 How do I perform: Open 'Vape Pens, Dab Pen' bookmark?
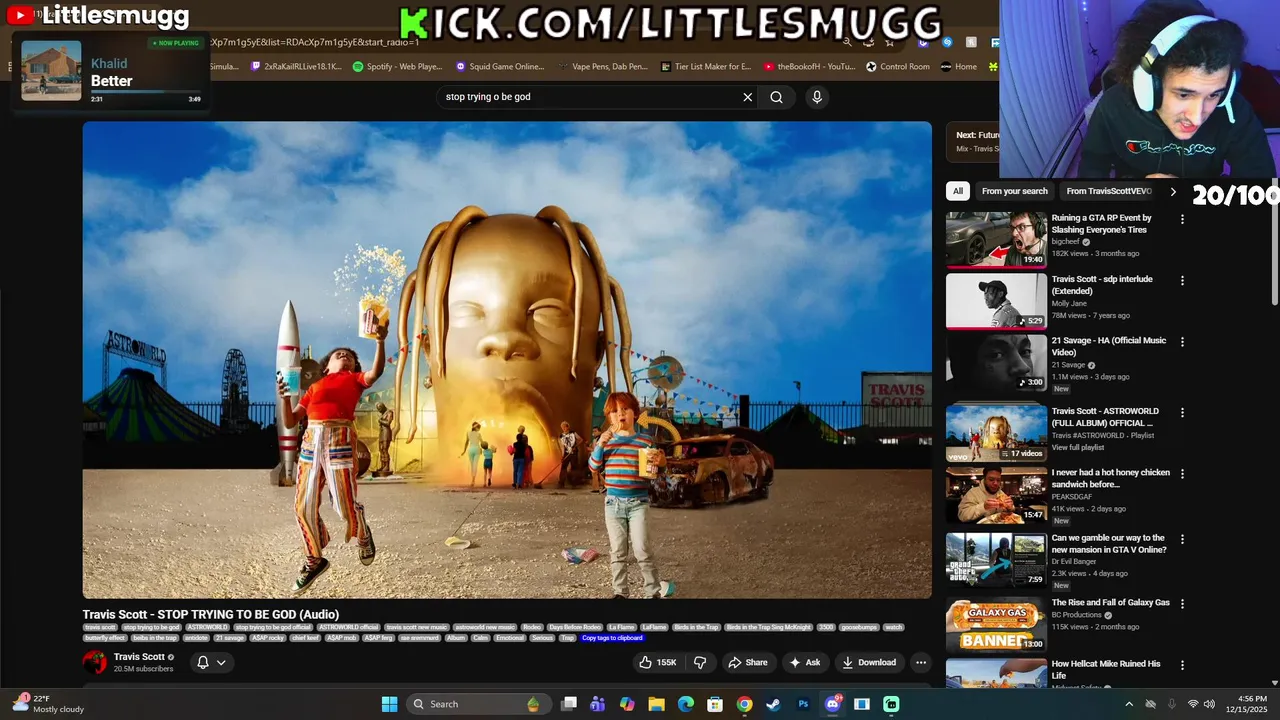pos(601,67)
